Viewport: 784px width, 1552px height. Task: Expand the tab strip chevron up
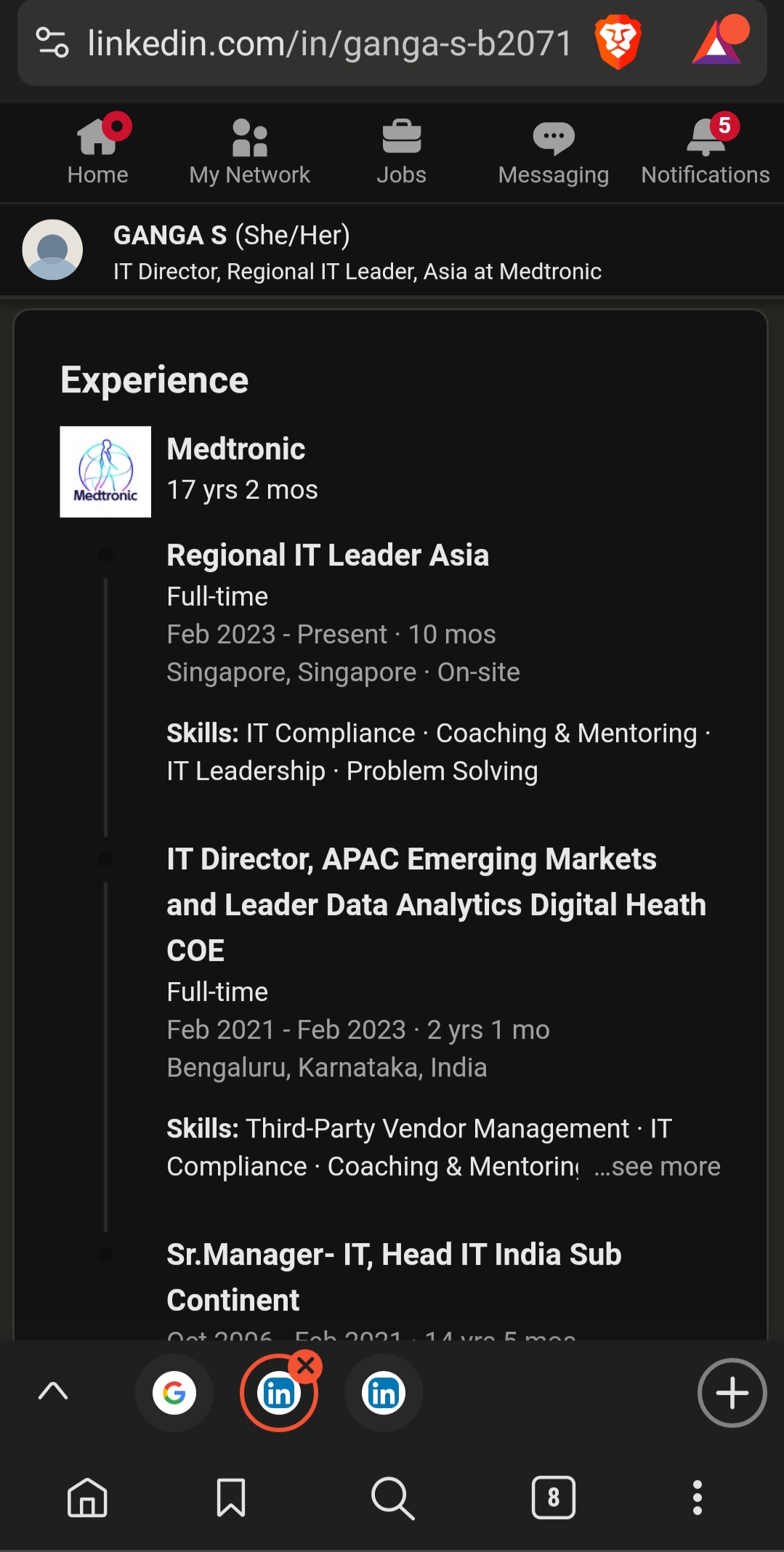tap(53, 1391)
